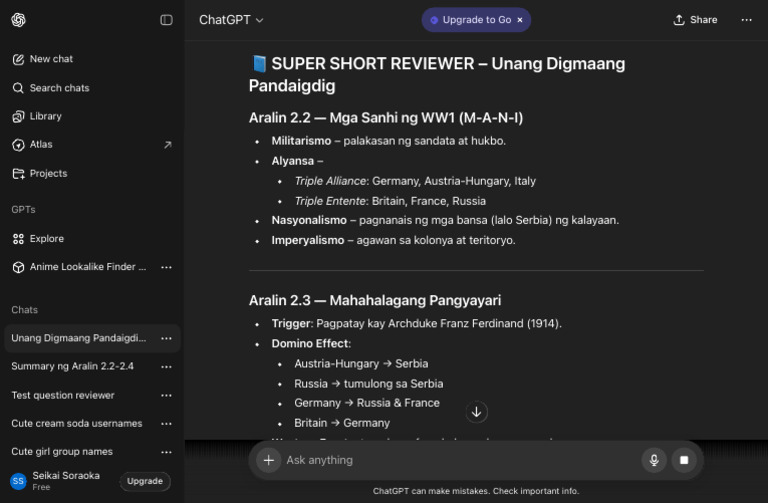Click the Free plan label
The height and width of the screenshot is (503, 768).
[41, 487]
